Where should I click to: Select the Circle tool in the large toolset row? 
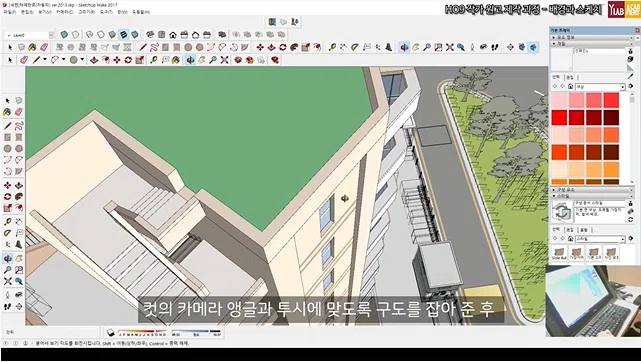pos(188,47)
